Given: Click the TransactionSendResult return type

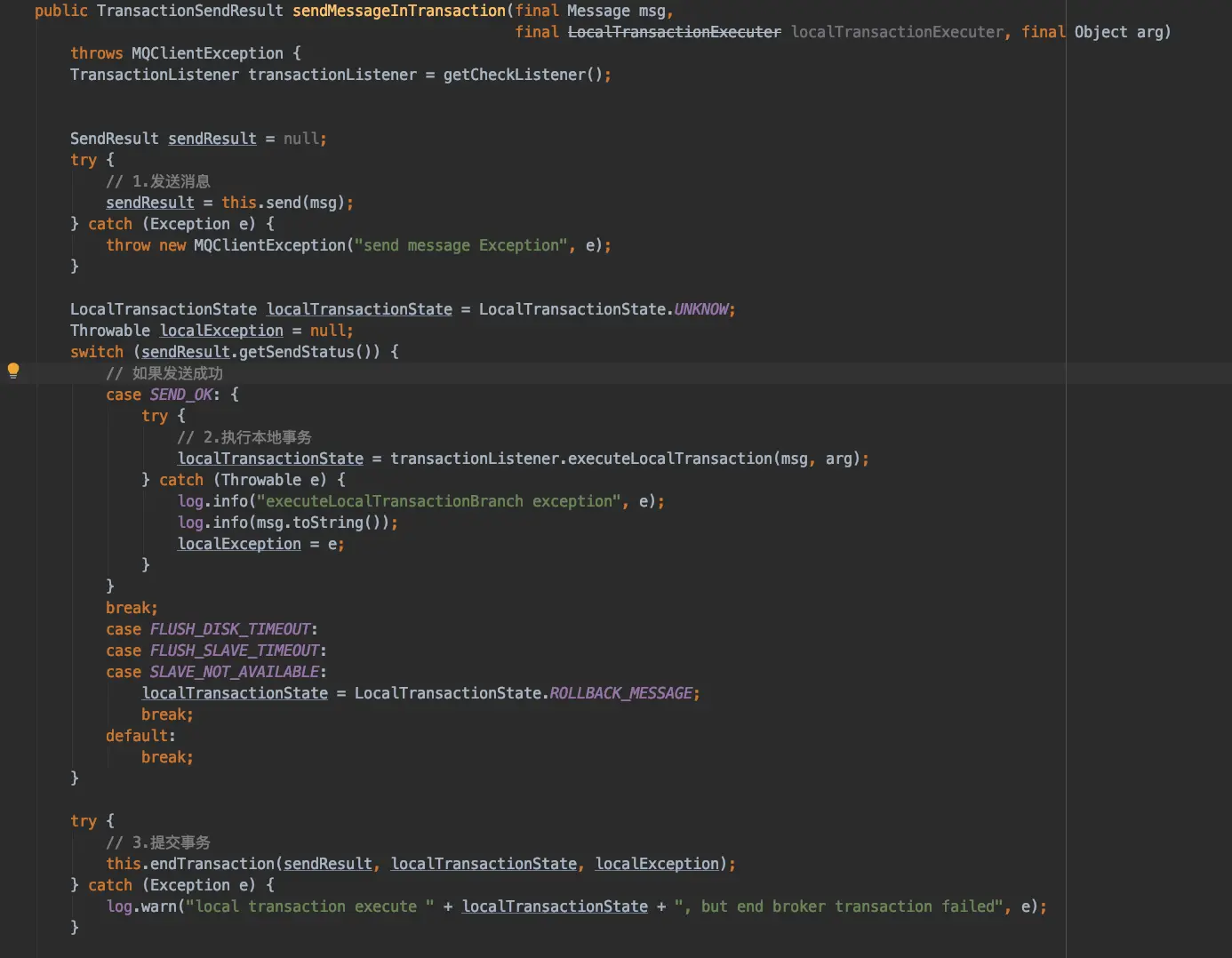Looking at the screenshot, I should 190,11.
